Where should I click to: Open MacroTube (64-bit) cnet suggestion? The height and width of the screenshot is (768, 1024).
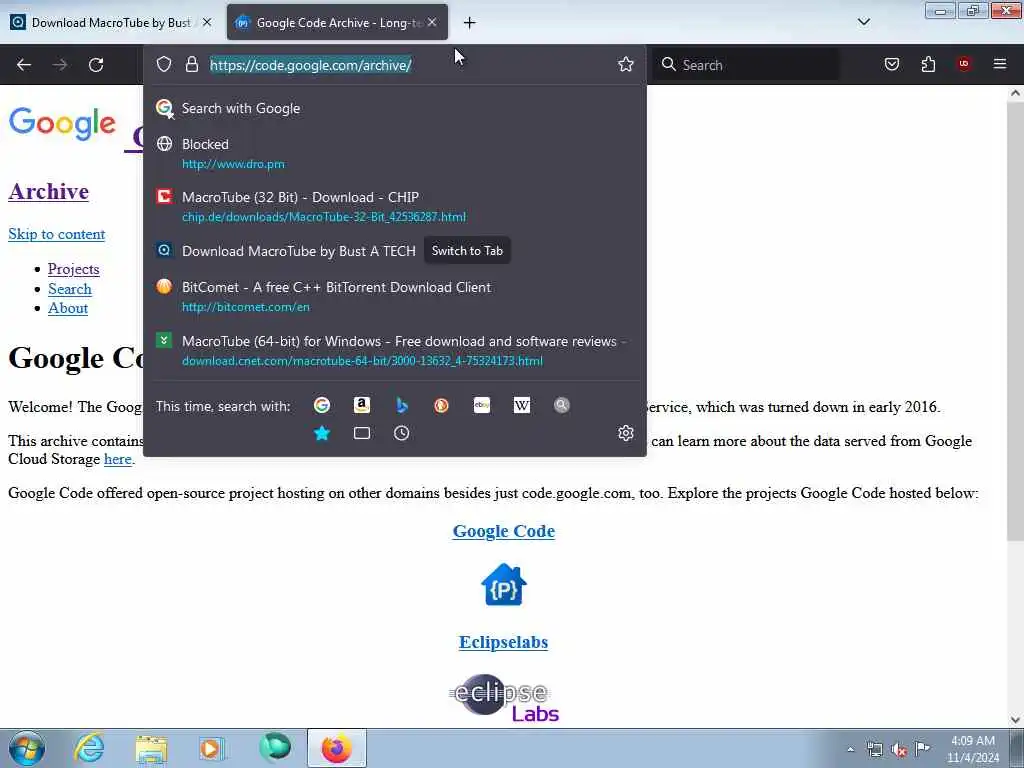pos(394,350)
